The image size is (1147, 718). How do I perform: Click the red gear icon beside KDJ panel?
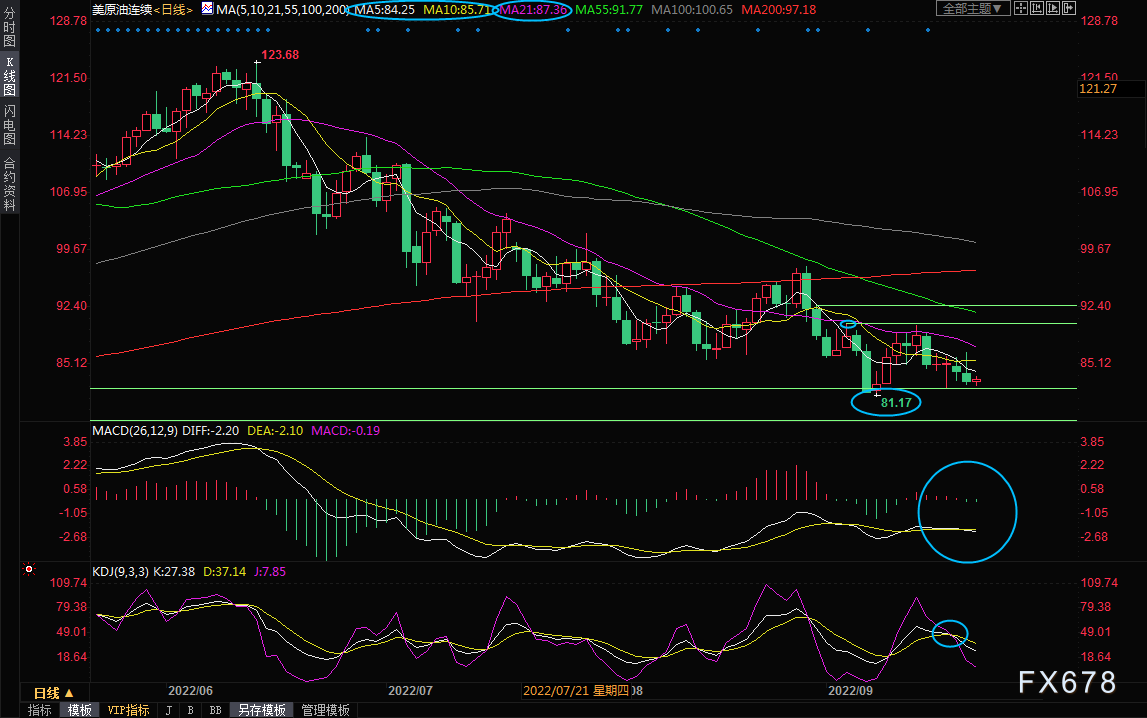pyautogui.click(x=29, y=569)
